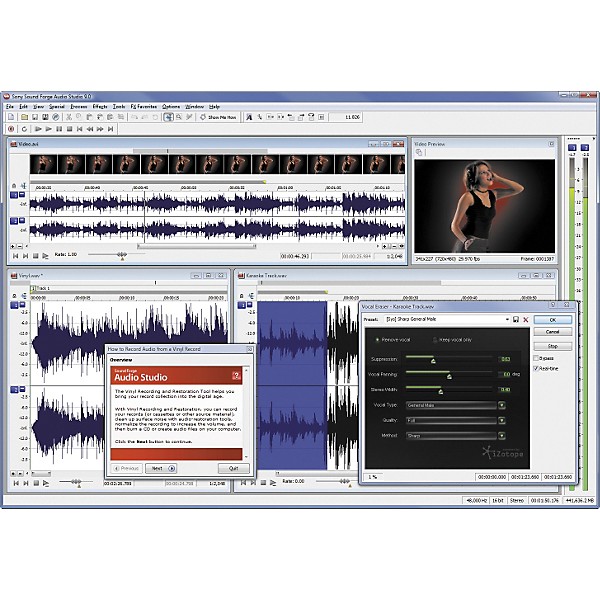Viewport: 600px width, 600px height.
Task: Adjust the Suppression slider
Action: coord(433,360)
